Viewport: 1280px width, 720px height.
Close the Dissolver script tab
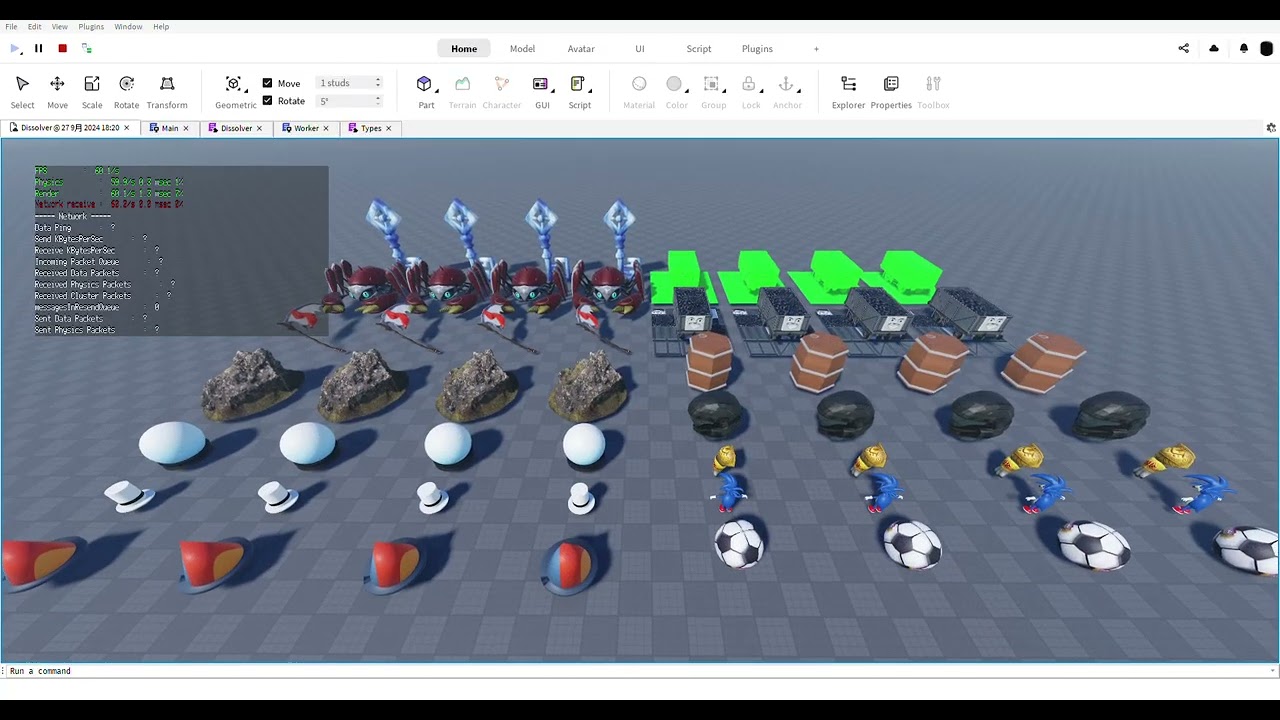[259, 128]
